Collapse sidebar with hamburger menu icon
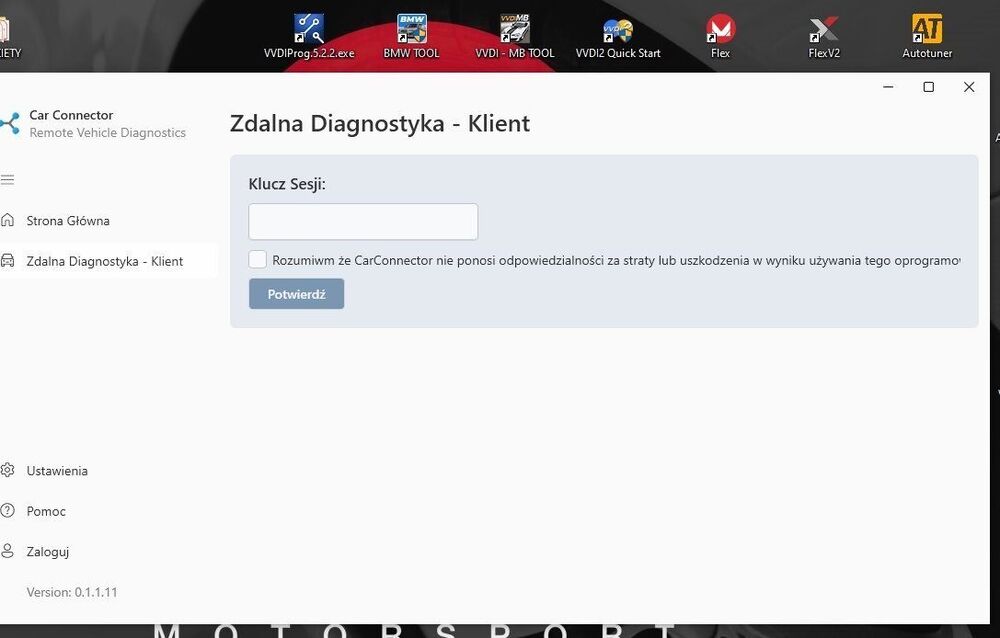Screen dimensions: 1000x638 coord(7,179)
